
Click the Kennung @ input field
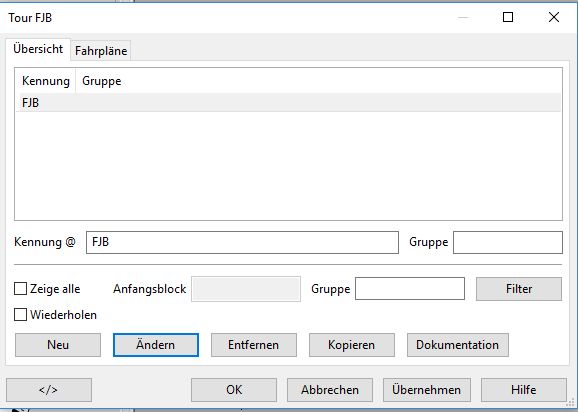coord(242,242)
